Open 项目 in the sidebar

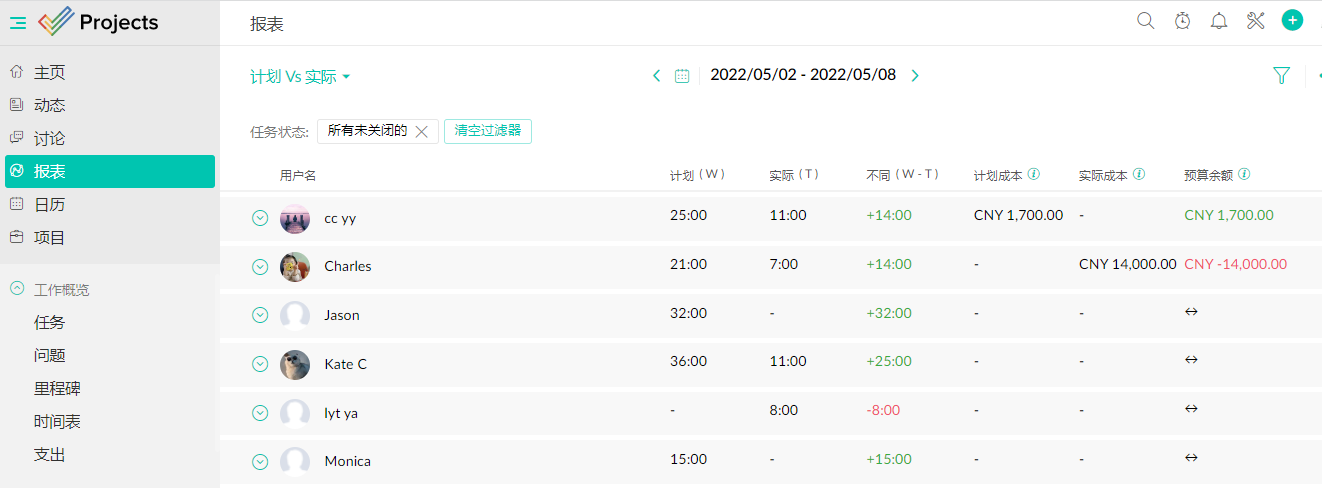point(110,237)
